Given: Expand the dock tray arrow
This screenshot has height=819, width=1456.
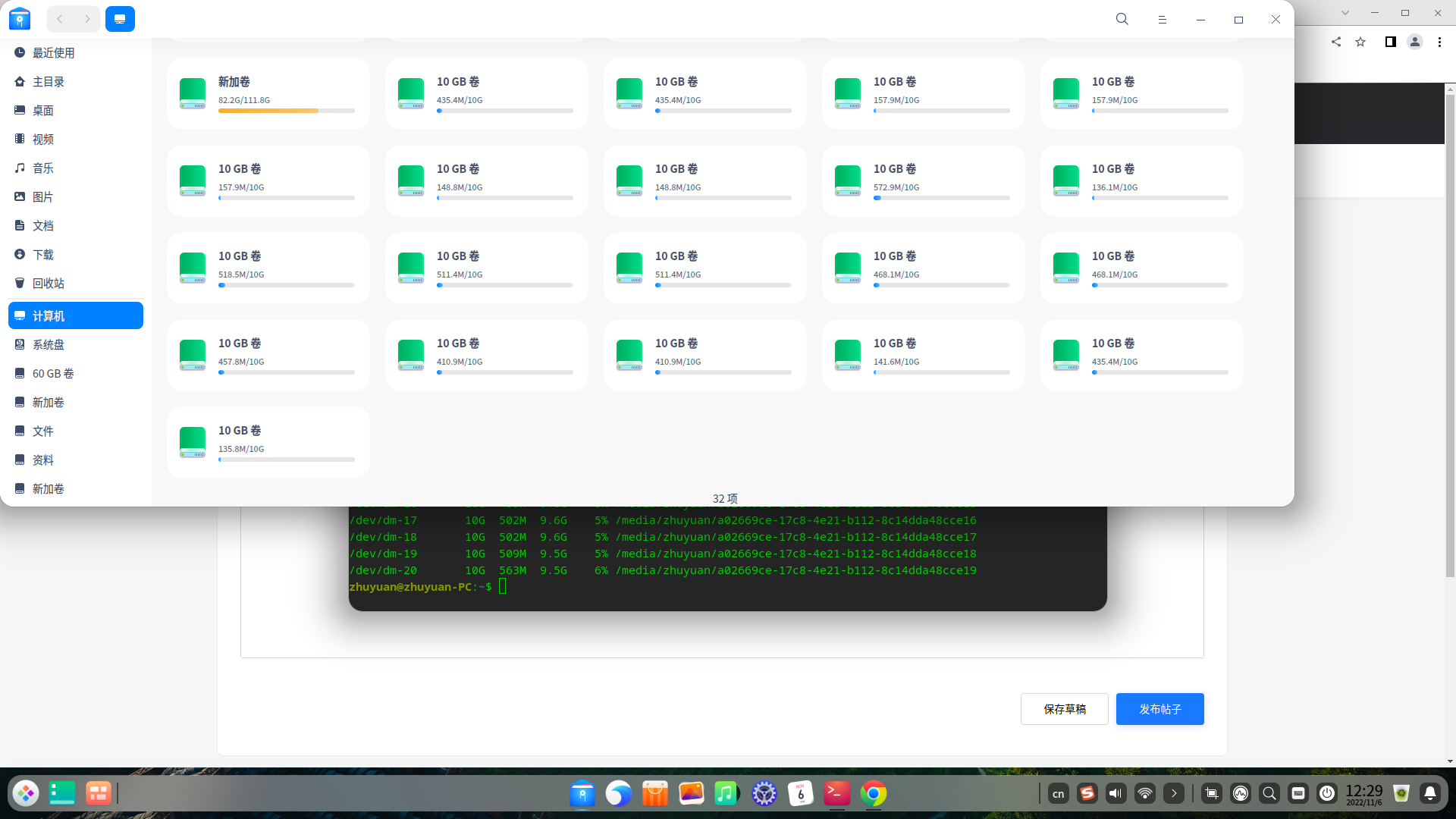Looking at the screenshot, I should 1174,793.
